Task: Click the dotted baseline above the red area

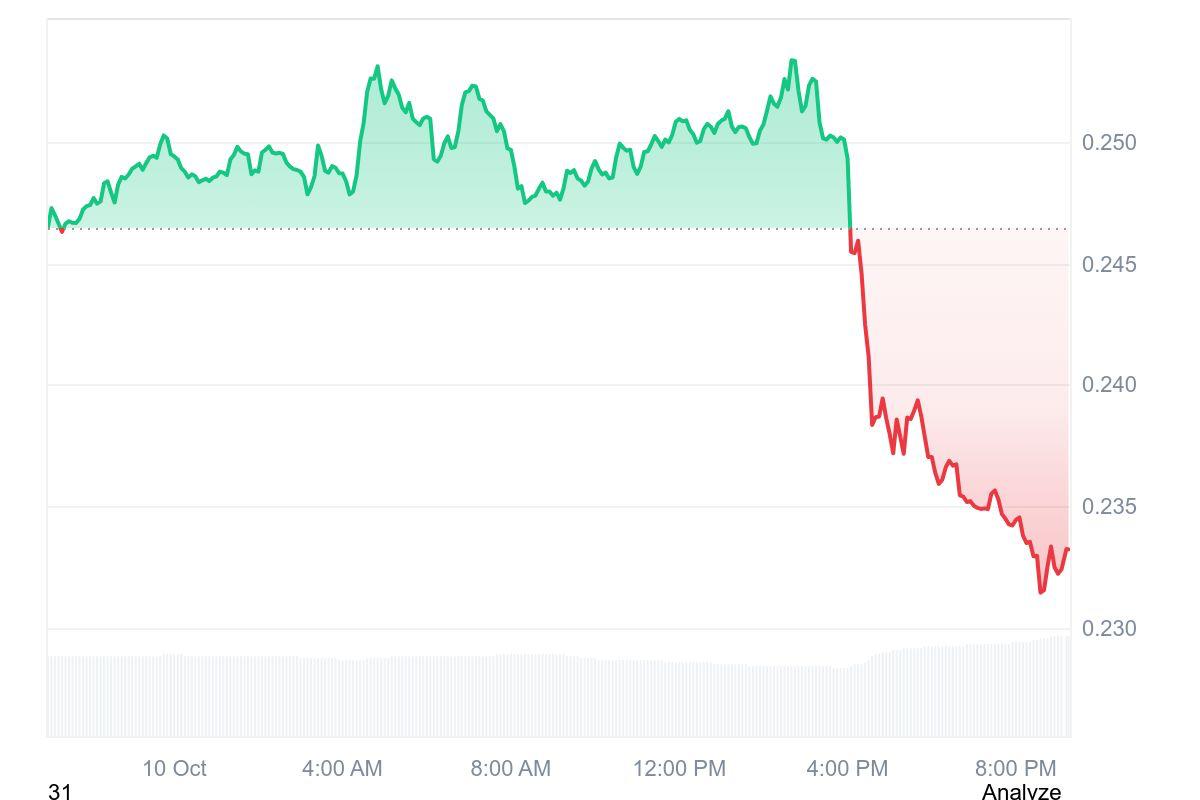Action: pyautogui.click(x=960, y=229)
